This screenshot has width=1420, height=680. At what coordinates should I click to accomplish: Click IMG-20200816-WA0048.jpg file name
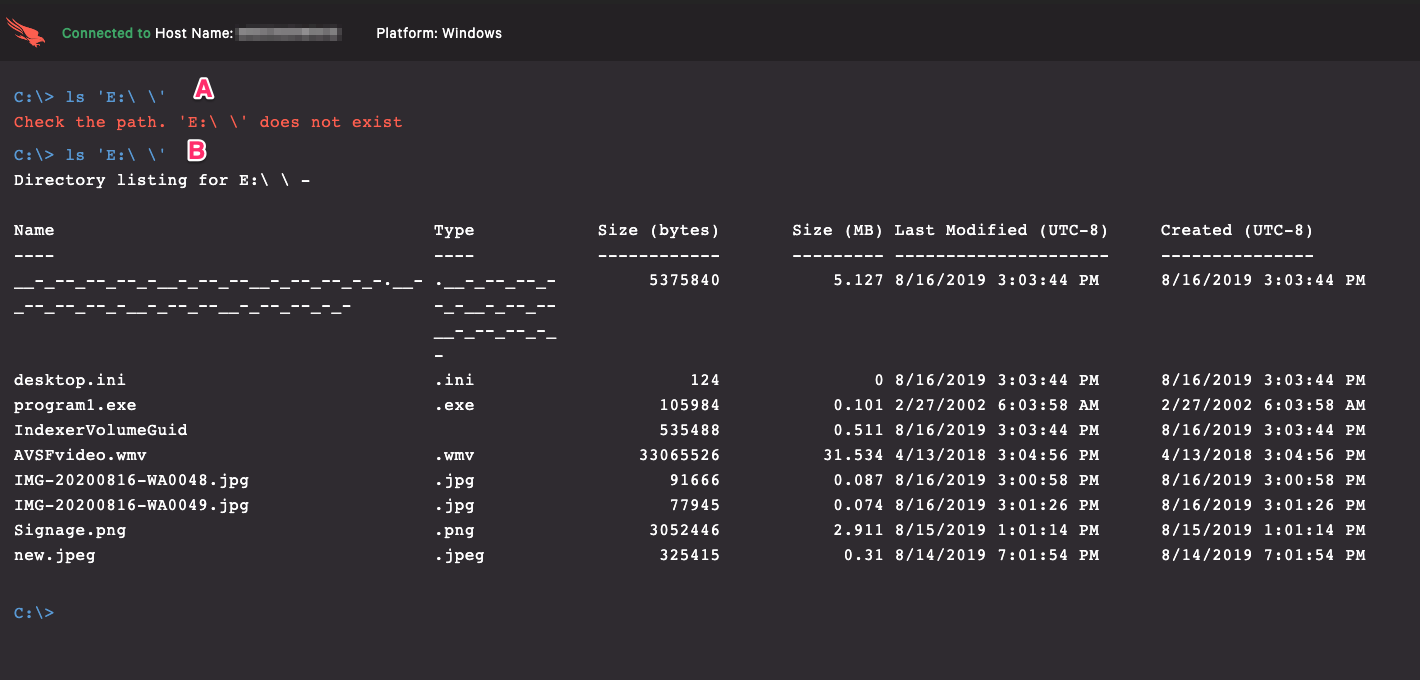click(131, 480)
